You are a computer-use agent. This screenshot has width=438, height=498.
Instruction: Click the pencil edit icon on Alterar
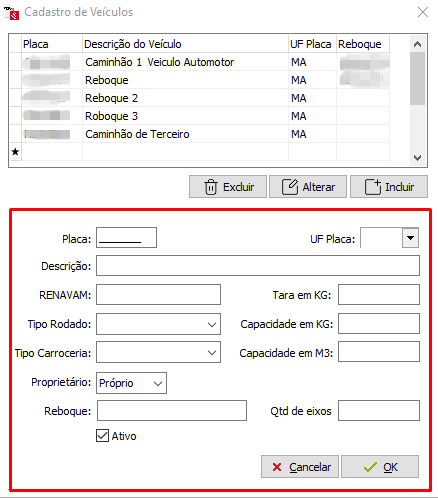290,186
